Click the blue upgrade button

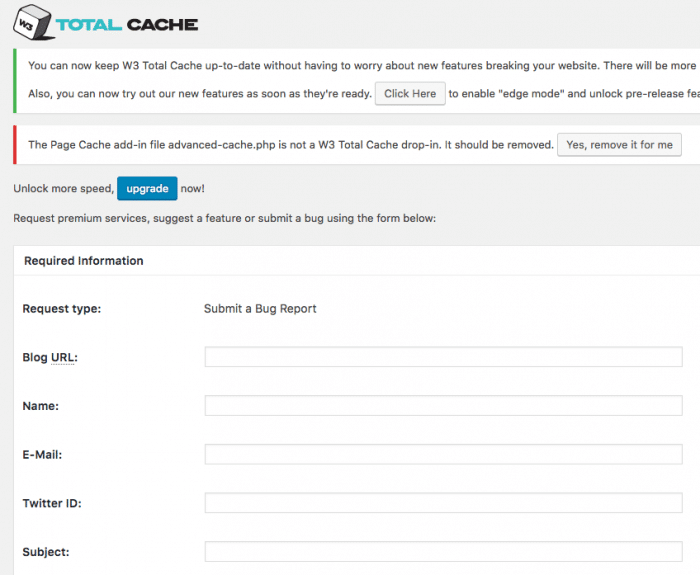[x=147, y=188]
